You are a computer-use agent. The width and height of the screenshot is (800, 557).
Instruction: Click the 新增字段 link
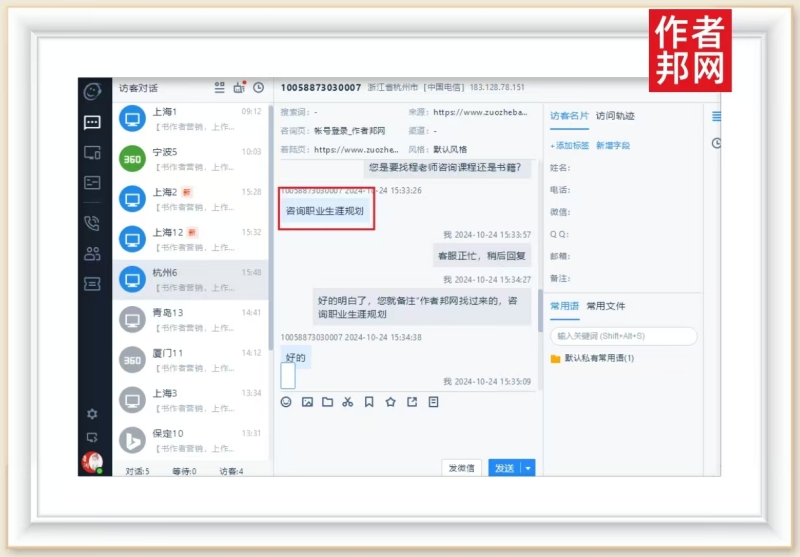tap(613, 146)
